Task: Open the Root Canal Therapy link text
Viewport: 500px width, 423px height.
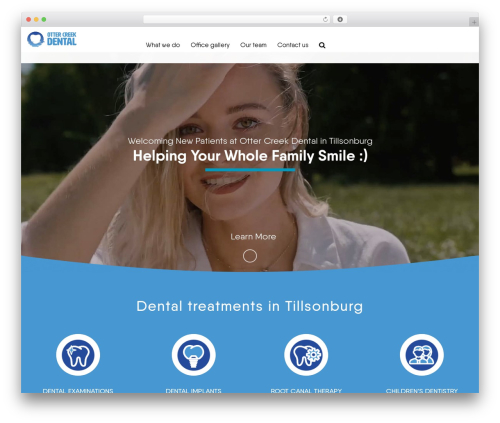Action: point(306,391)
